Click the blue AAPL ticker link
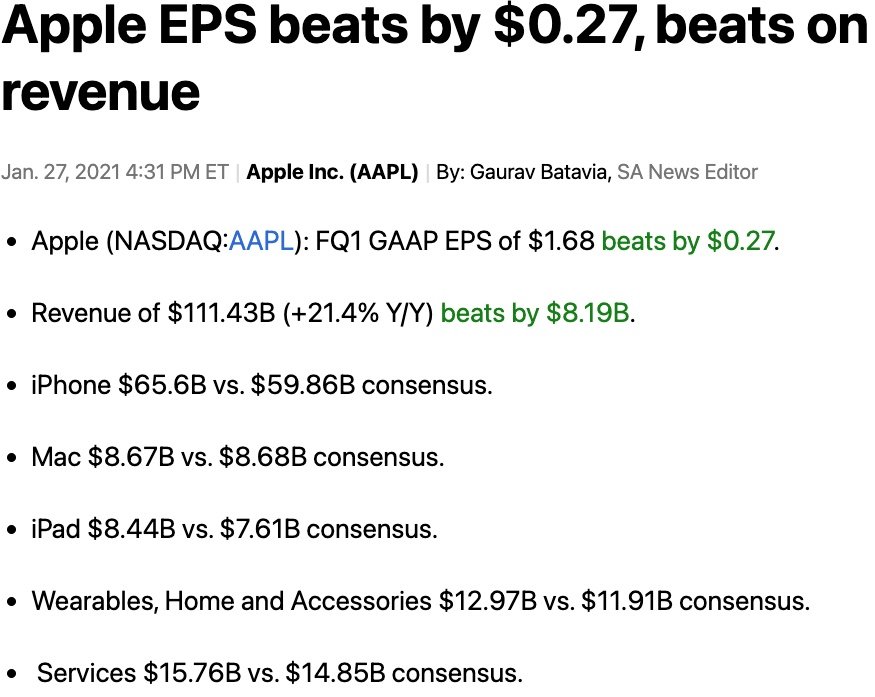The image size is (875, 697). (262, 241)
